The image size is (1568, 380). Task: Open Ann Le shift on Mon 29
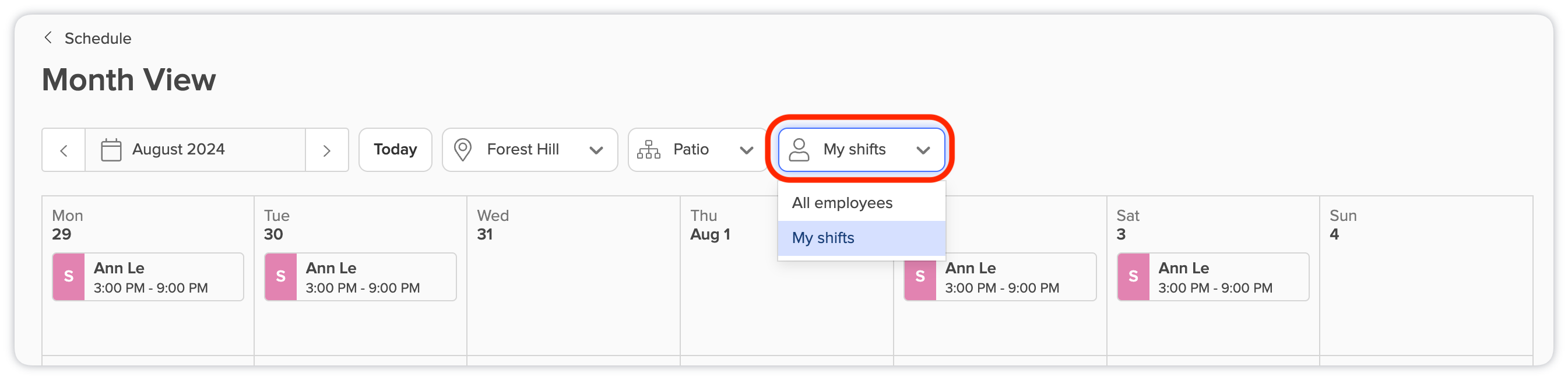[148, 277]
